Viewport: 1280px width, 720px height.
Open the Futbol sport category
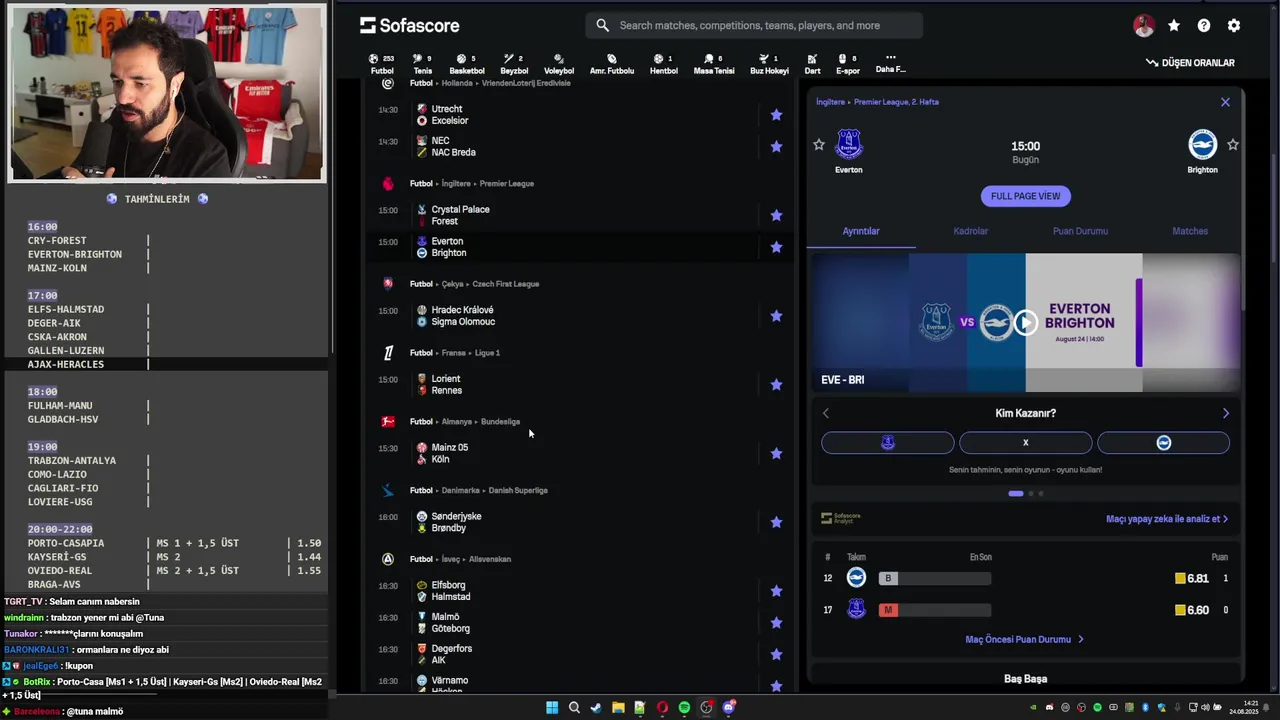[x=382, y=64]
